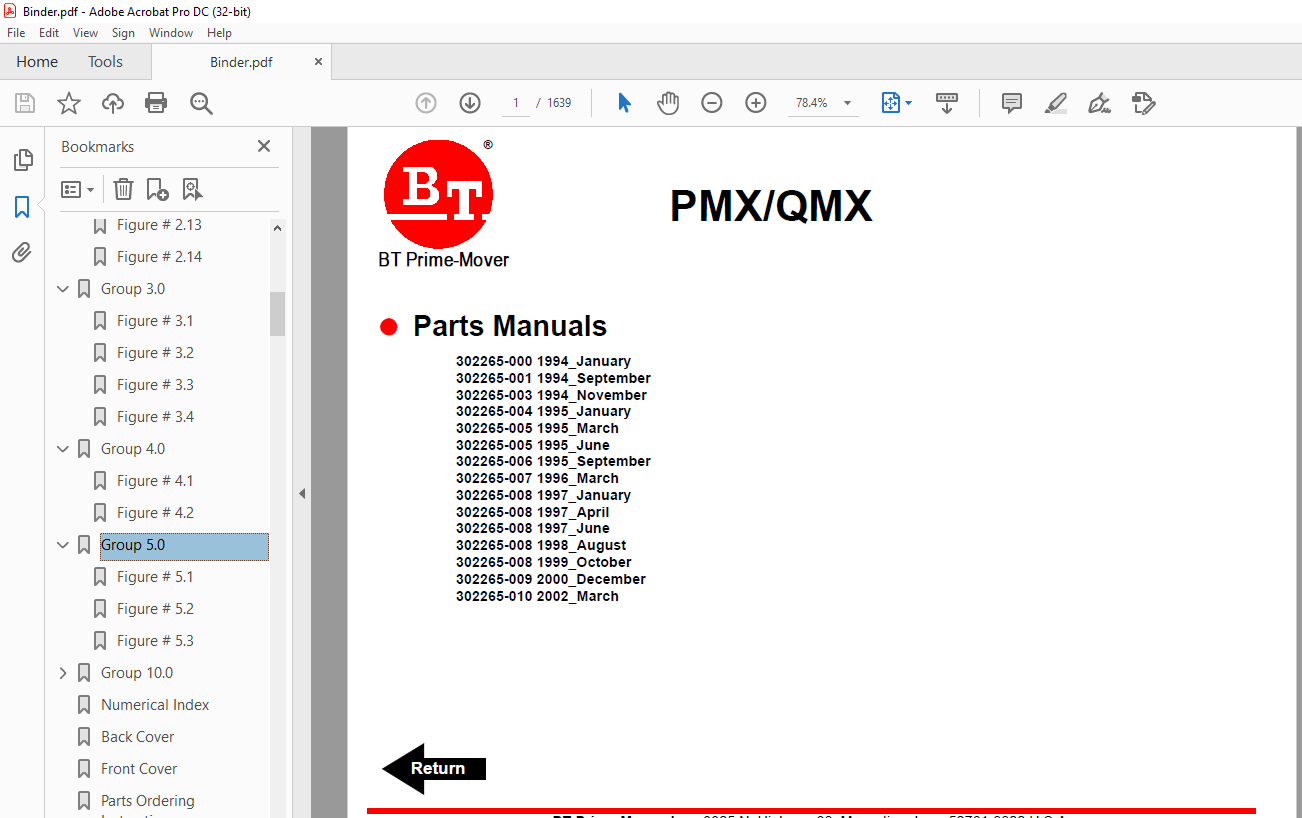This screenshot has height=818, width=1302.
Task: Delete the selected bookmark trash icon
Action: coord(123,189)
